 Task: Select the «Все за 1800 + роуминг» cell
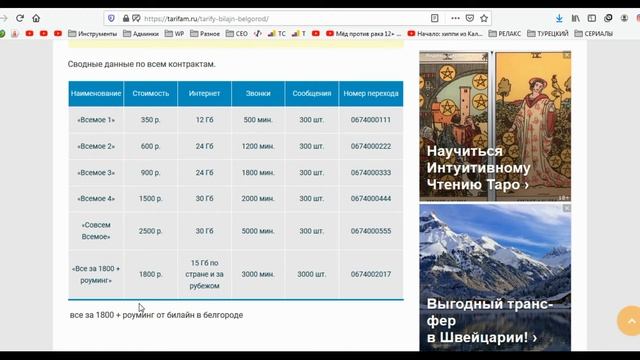click(x=96, y=274)
